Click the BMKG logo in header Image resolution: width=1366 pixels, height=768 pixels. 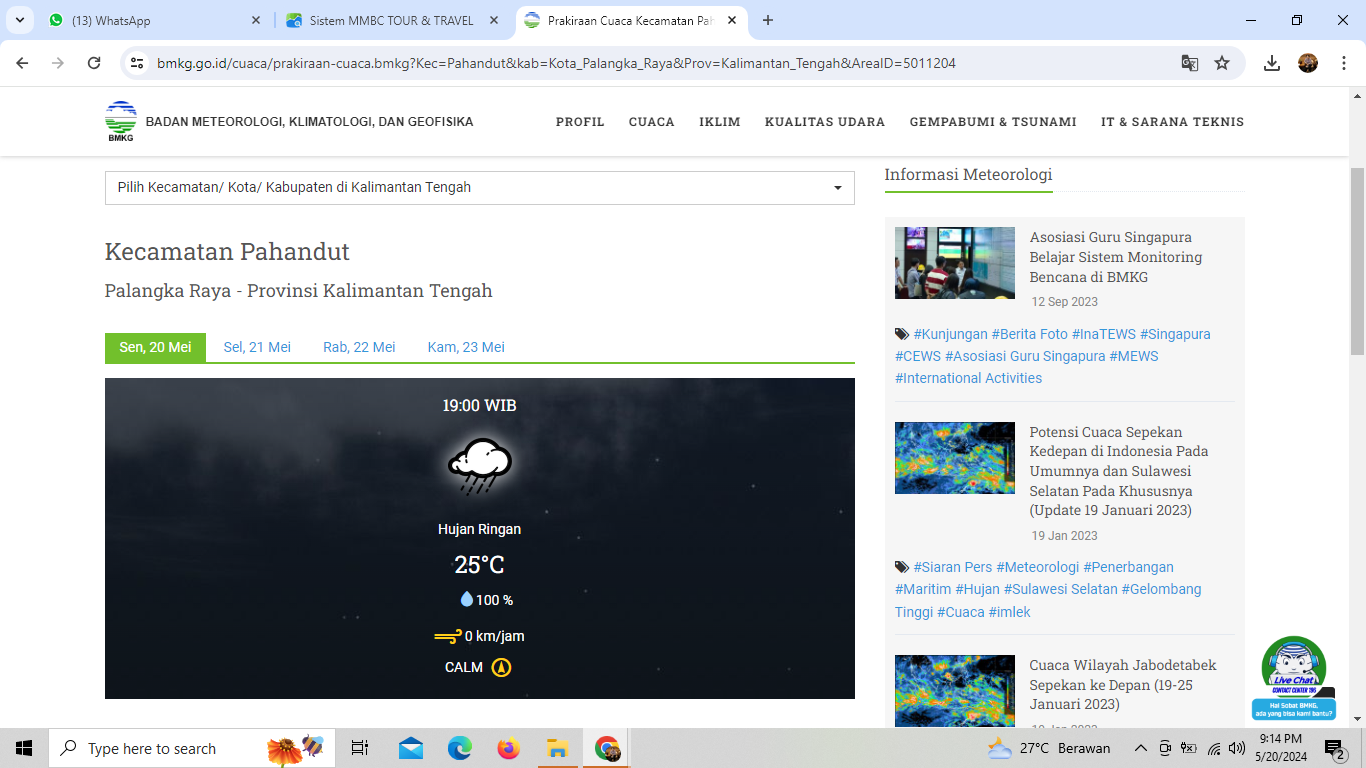[121, 122]
